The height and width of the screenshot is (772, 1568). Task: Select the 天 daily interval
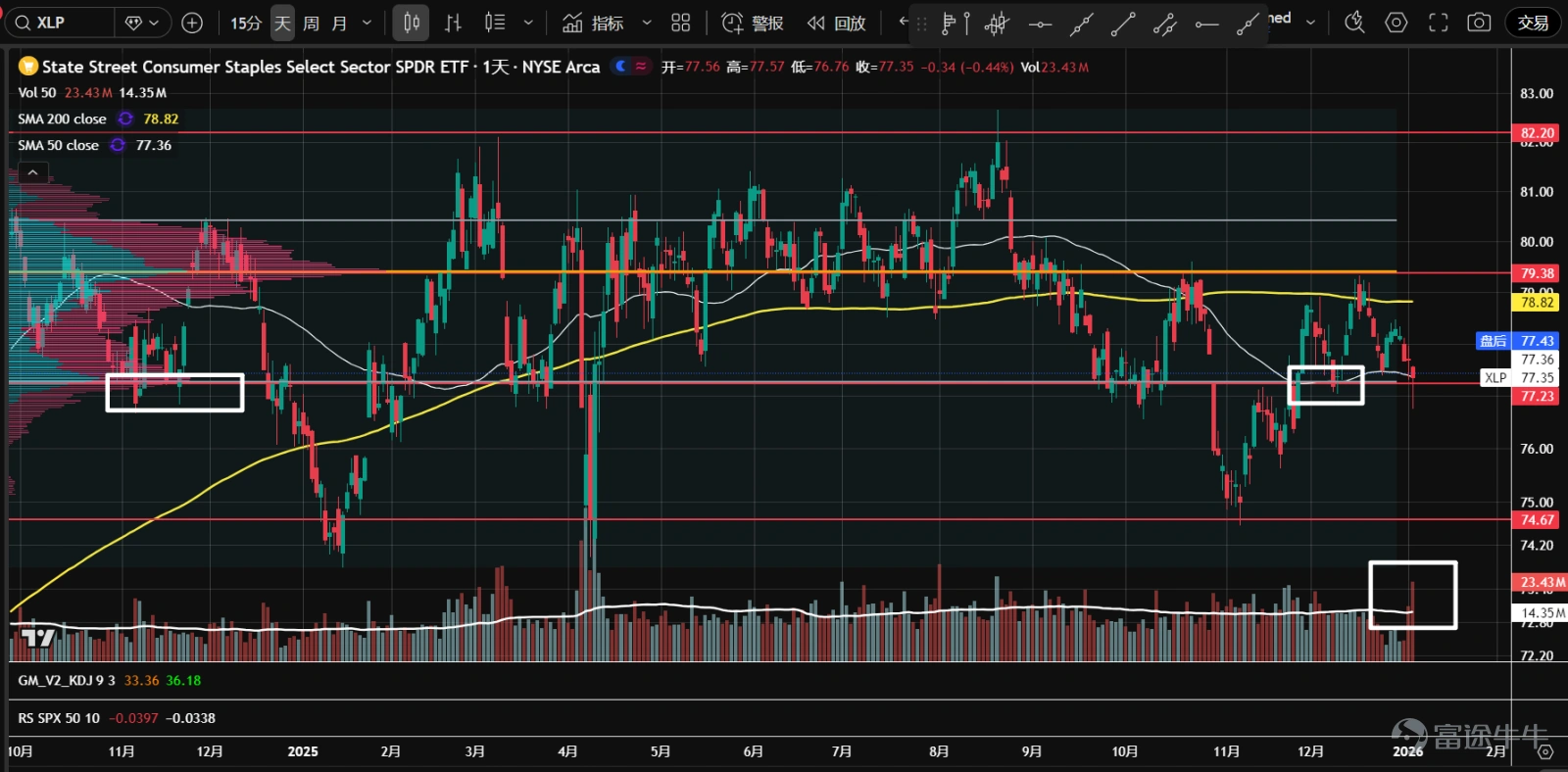click(282, 23)
